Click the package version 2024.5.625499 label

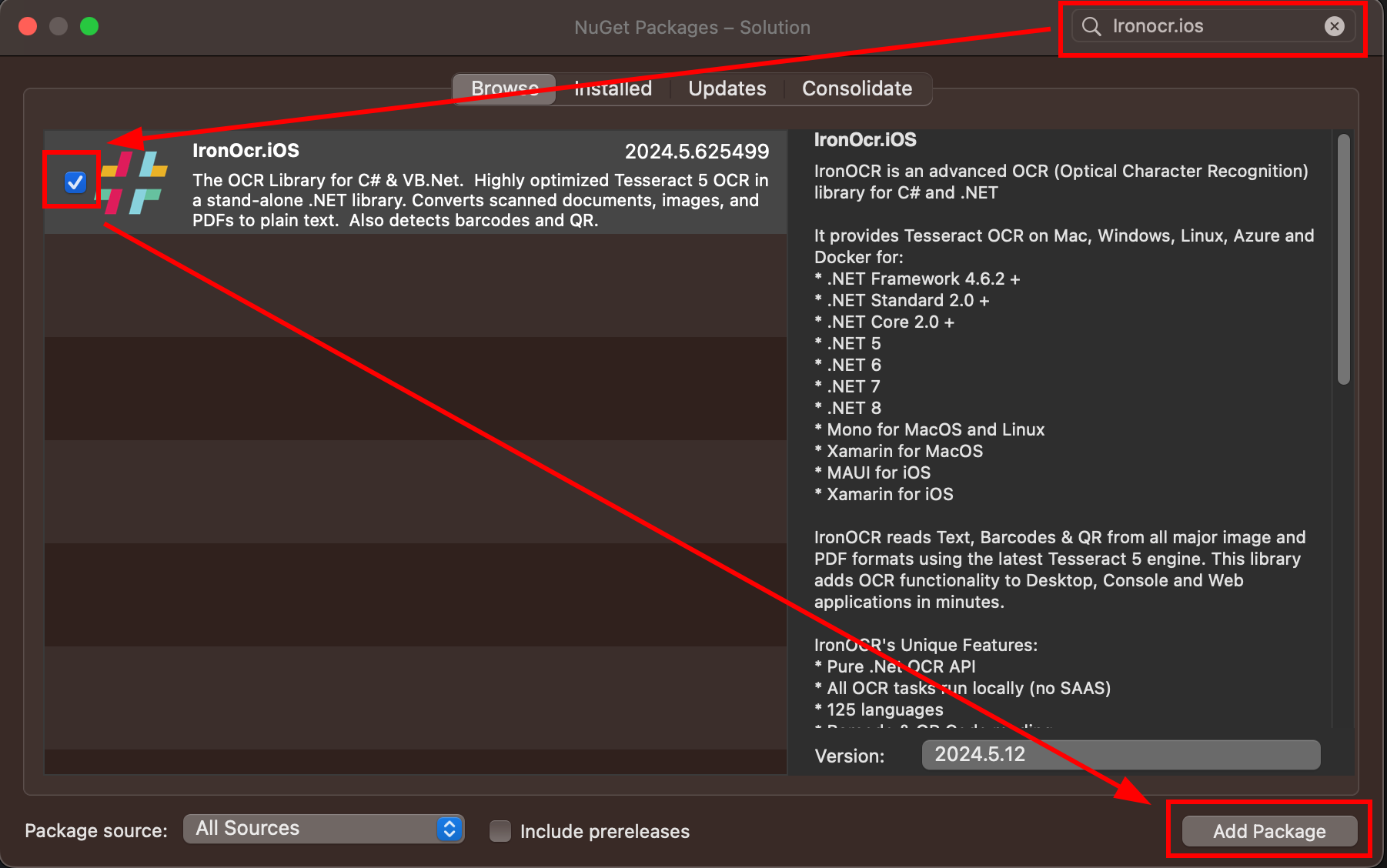point(697,152)
